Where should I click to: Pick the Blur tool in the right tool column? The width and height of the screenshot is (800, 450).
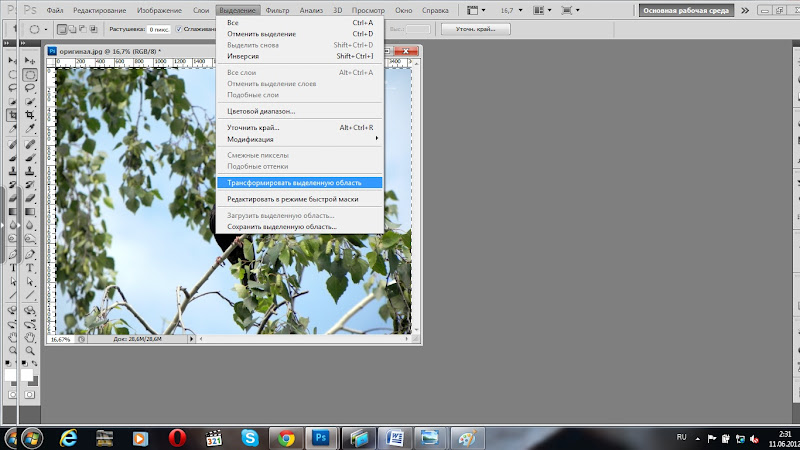pos(30,225)
